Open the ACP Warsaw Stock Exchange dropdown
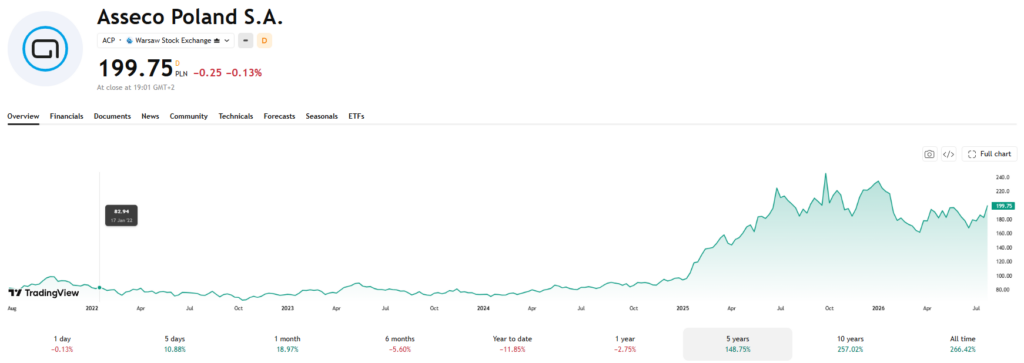The width and height of the screenshot is (1024, 363). (x=166, y=40)
